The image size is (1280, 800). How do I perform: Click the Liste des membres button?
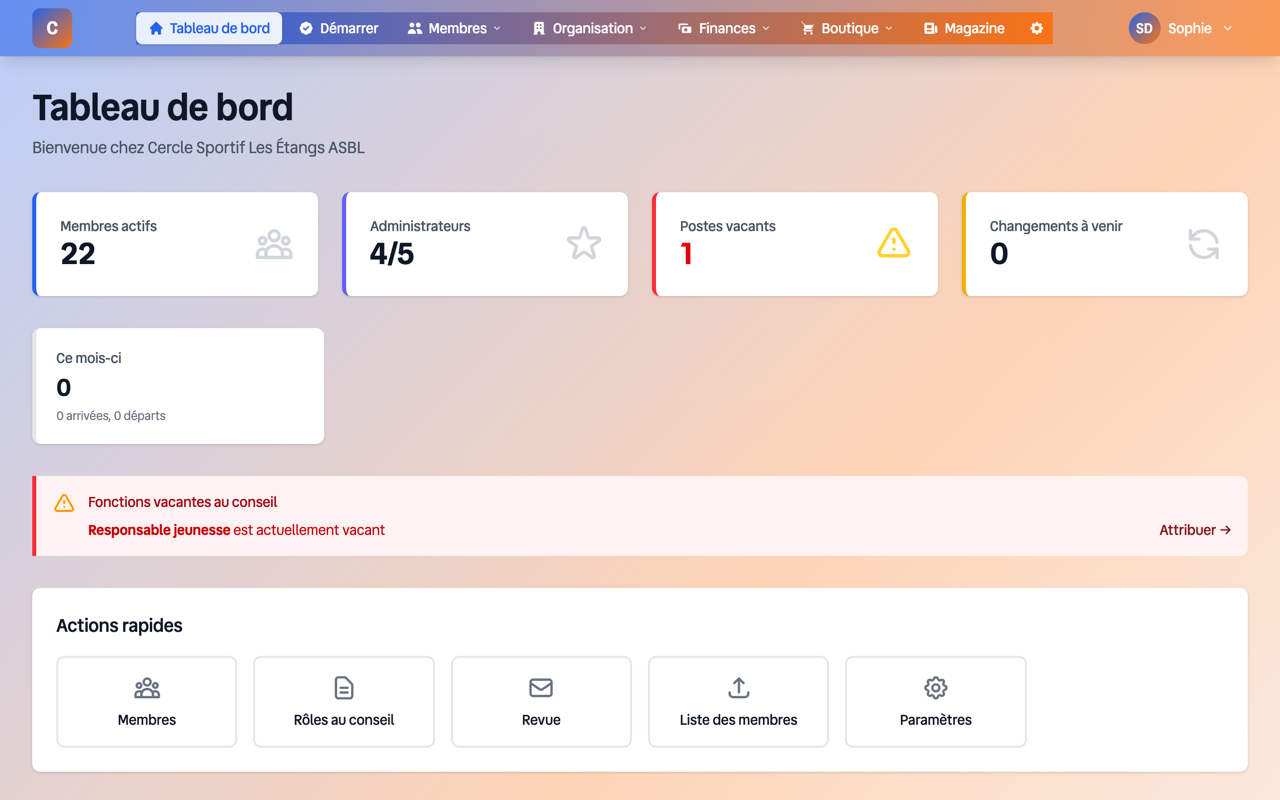[738, 702]
